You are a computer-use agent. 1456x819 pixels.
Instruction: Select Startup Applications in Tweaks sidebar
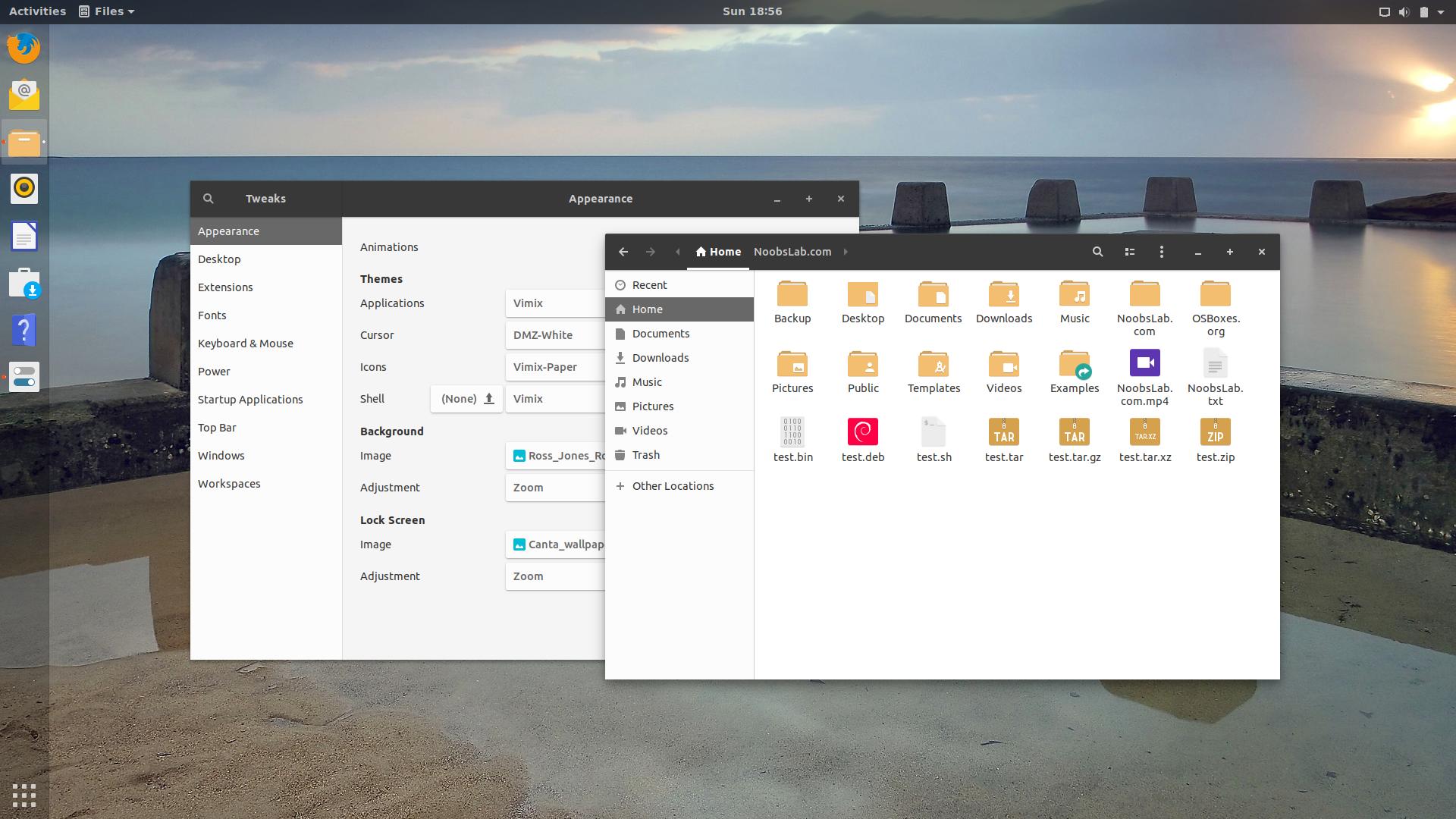(250, 399)
